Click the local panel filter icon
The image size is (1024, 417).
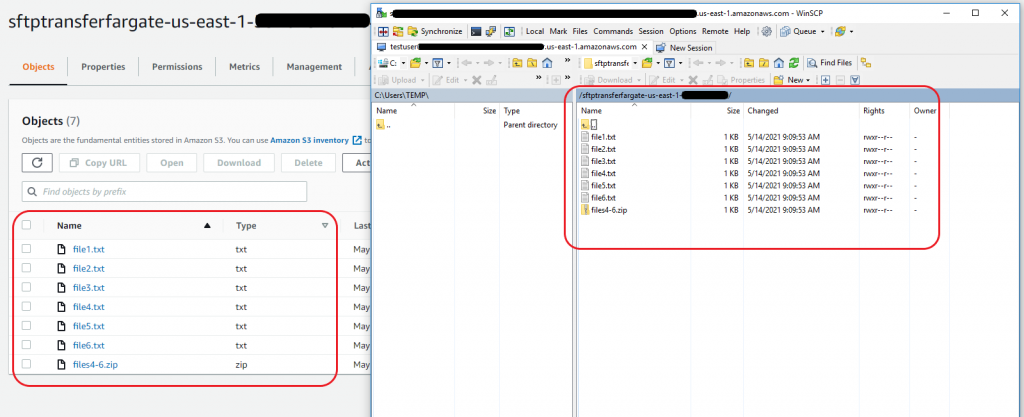(x=438, y=63)
